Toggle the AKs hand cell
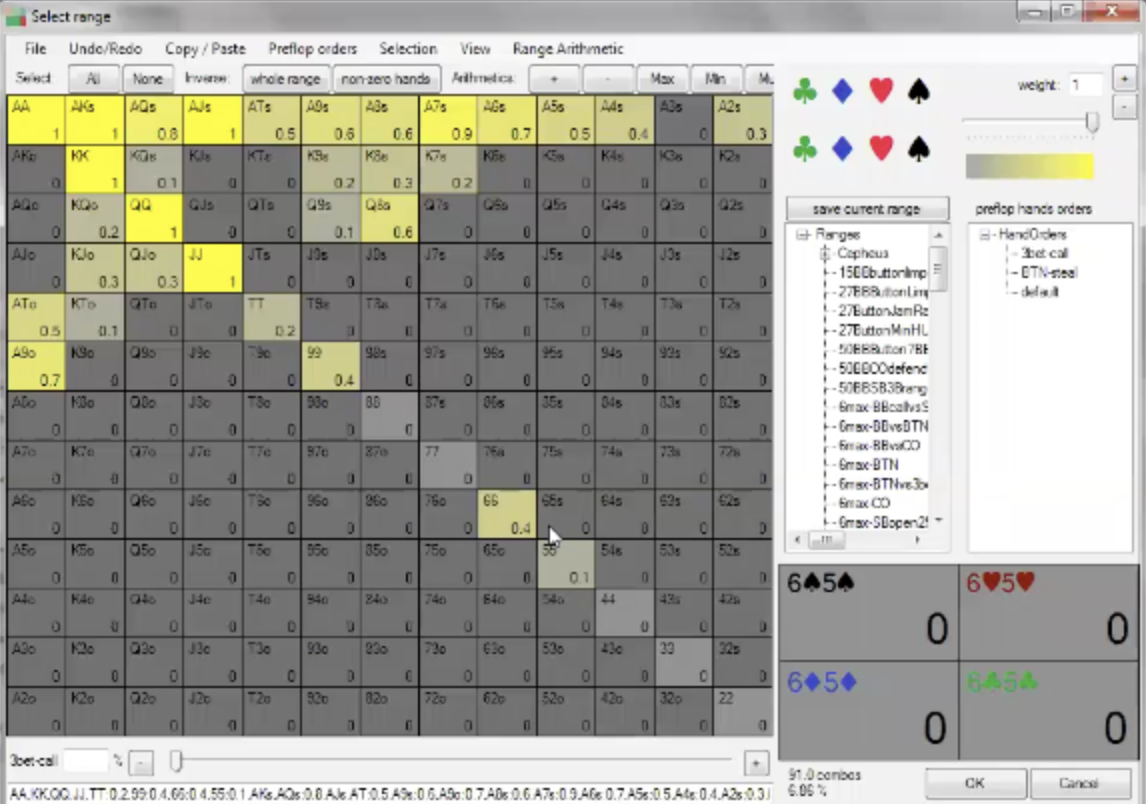1146x804 pixels. tap(95, 120)
